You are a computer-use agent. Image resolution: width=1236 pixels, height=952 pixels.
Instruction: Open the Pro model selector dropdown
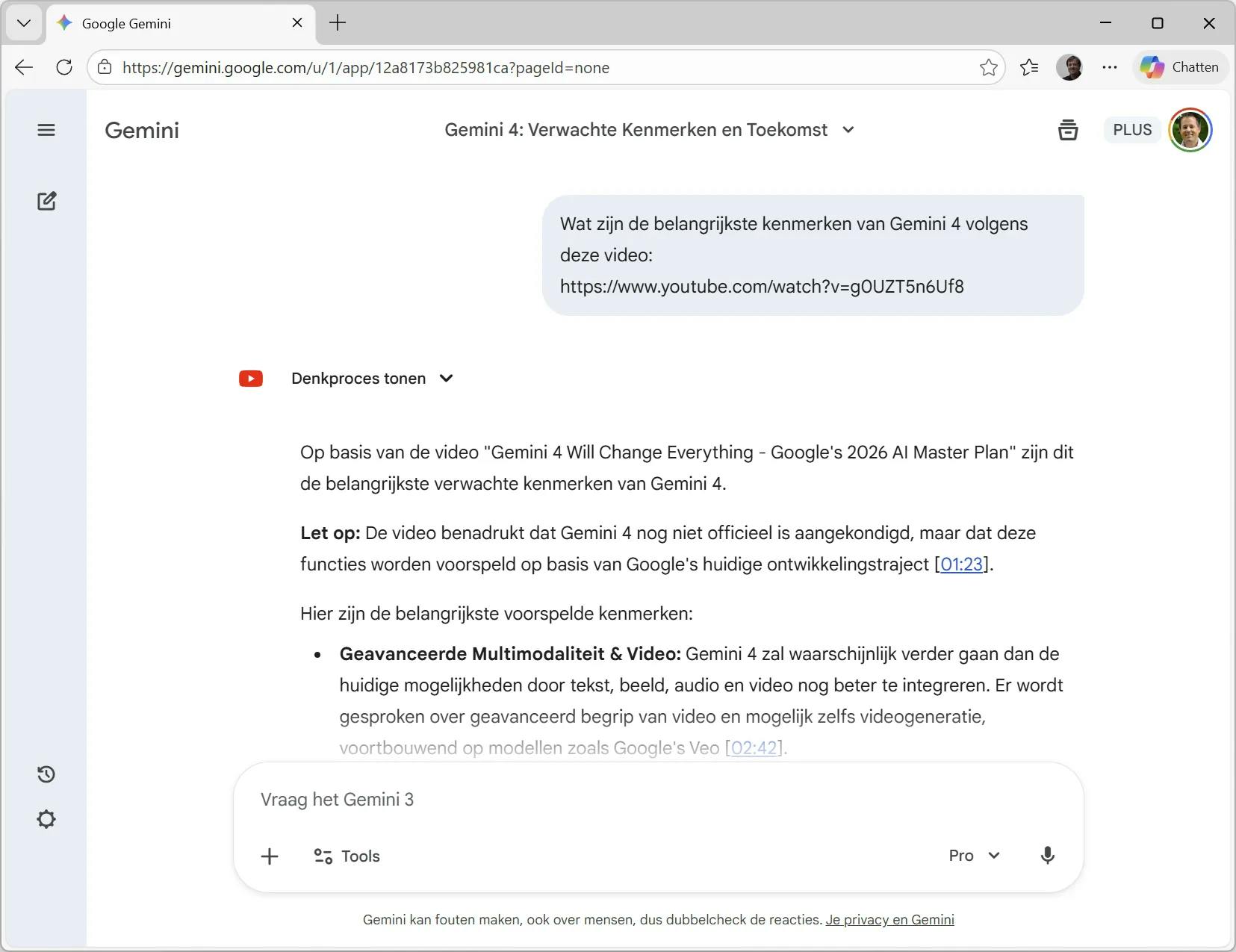[x=974, y=856]
